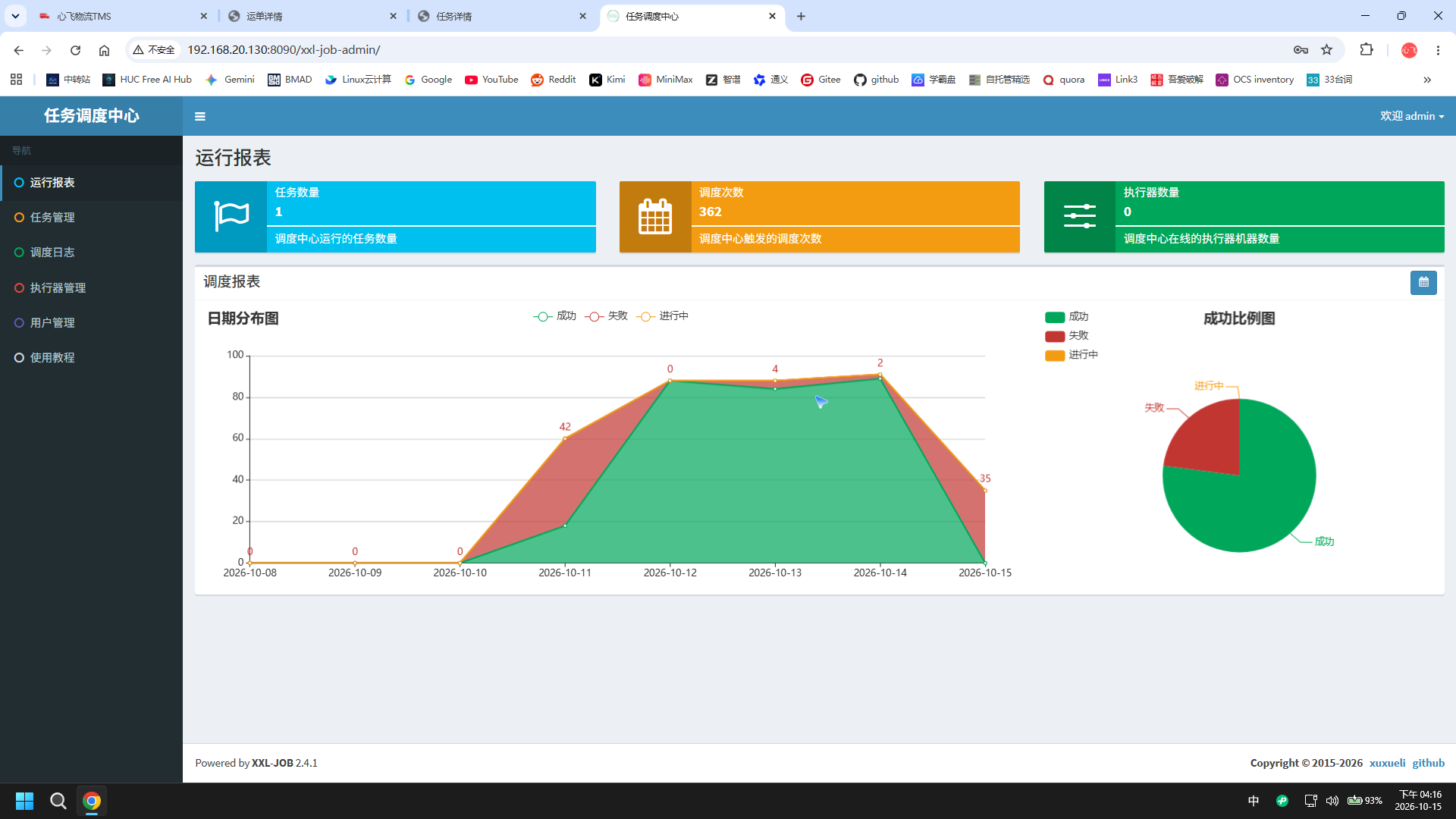This screenshot has width=1456, height=819.
Task: Open the date range calendar button
Action: coord(1423,282)
